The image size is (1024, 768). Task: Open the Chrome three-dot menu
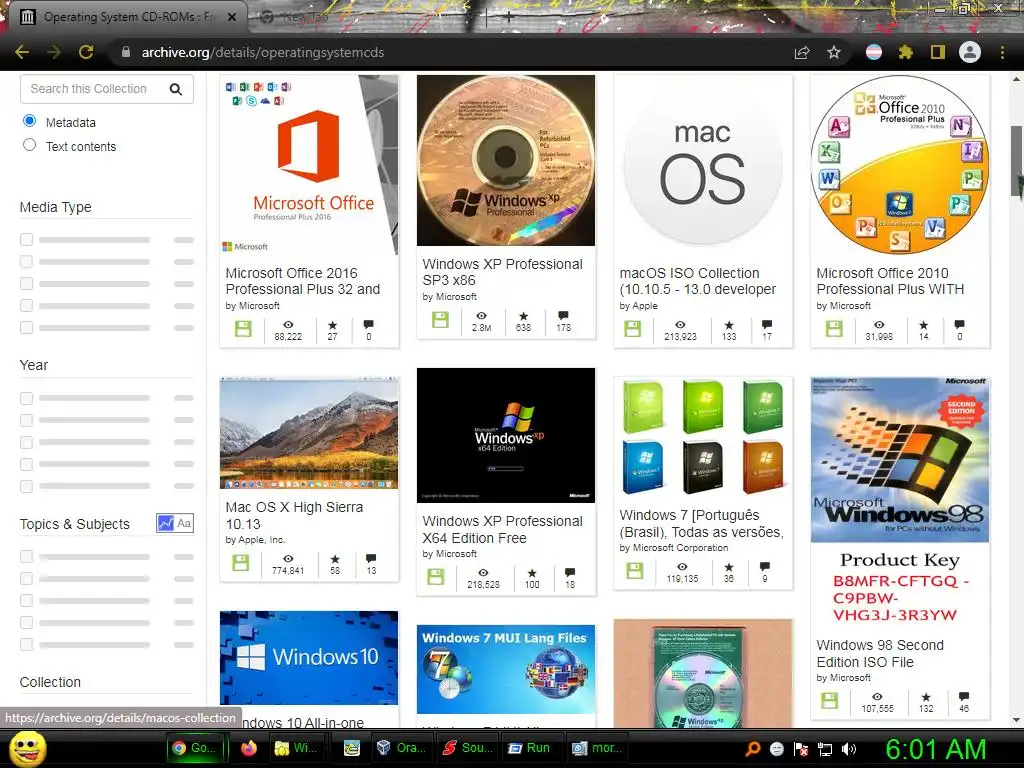coord(1002,52)
